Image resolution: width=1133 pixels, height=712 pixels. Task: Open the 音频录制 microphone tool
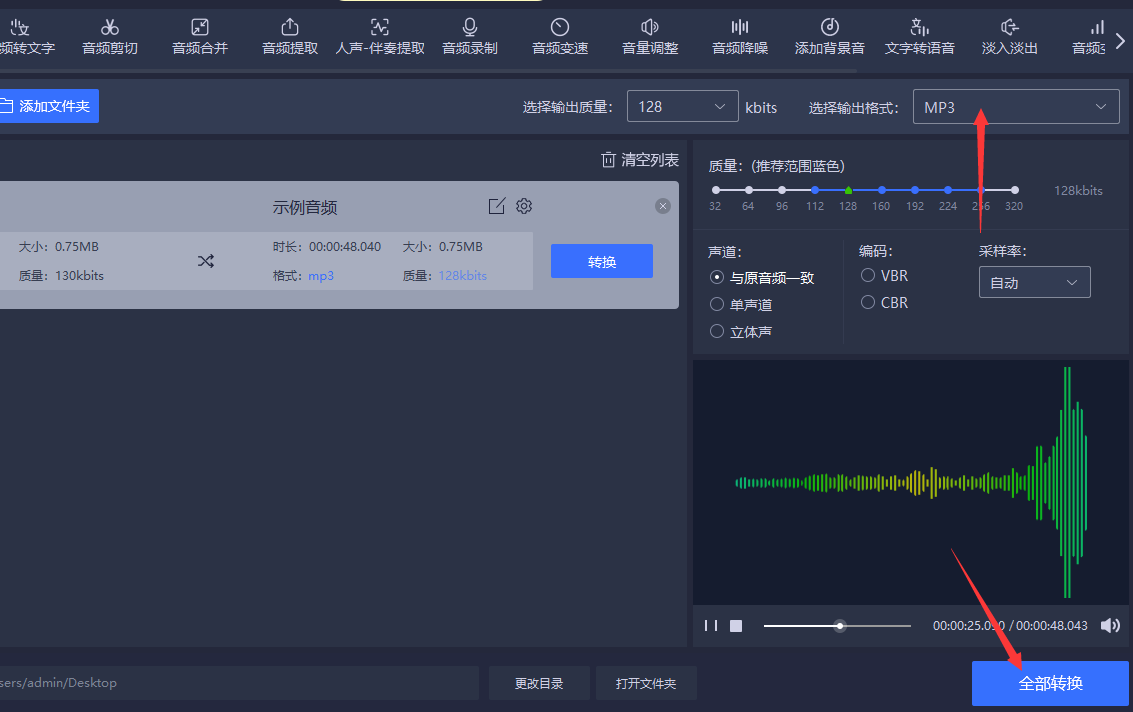point(470,37)
